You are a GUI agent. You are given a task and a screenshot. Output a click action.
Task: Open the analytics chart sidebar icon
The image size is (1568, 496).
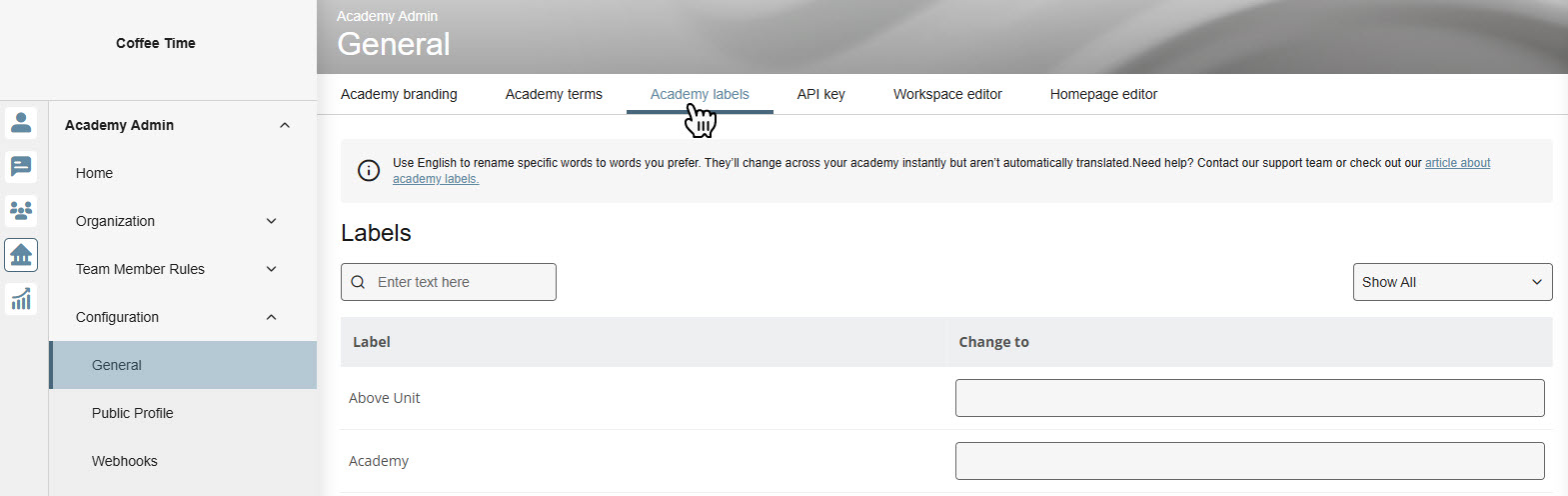21,299
